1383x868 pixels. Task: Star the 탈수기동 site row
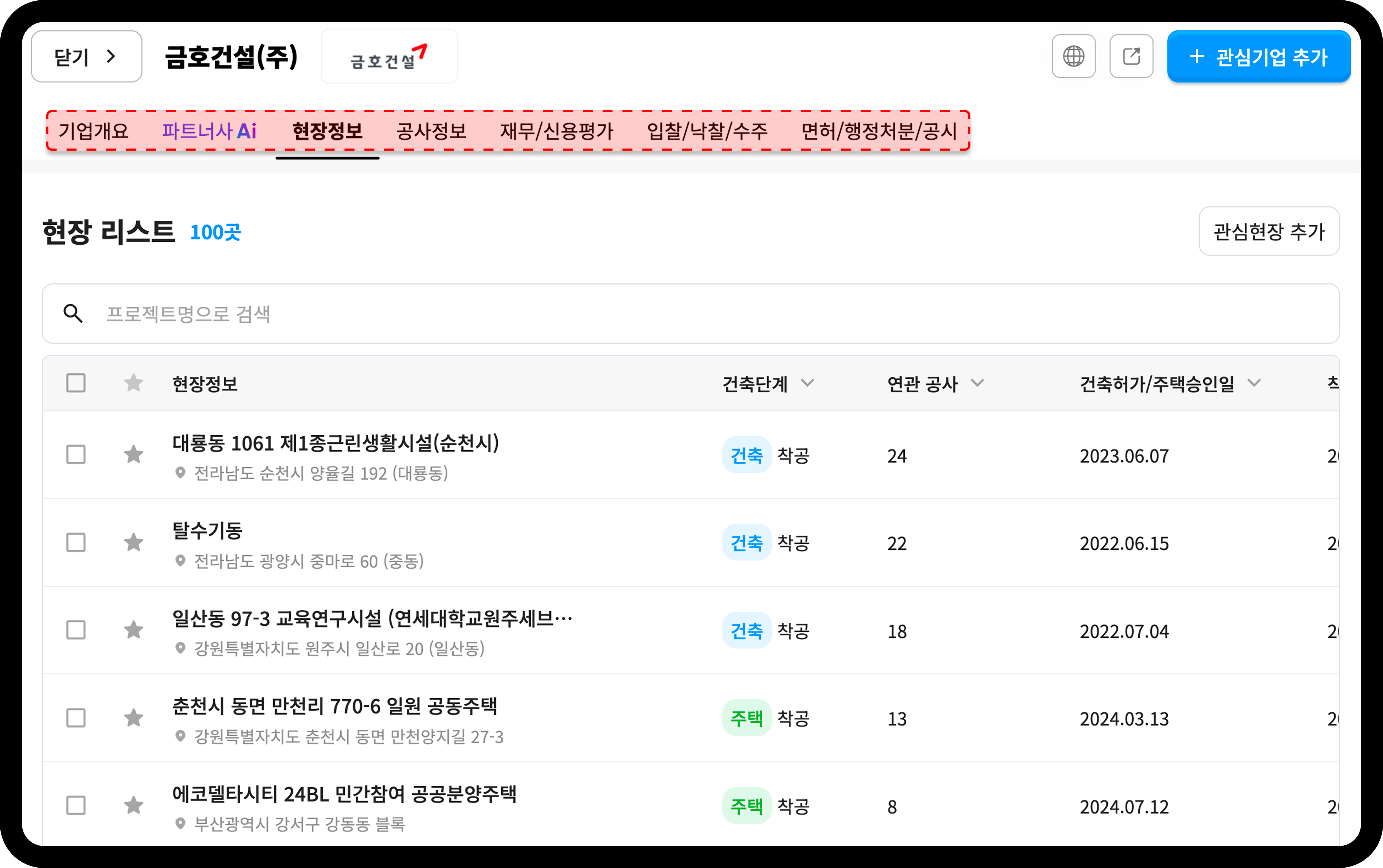(134, 542)
